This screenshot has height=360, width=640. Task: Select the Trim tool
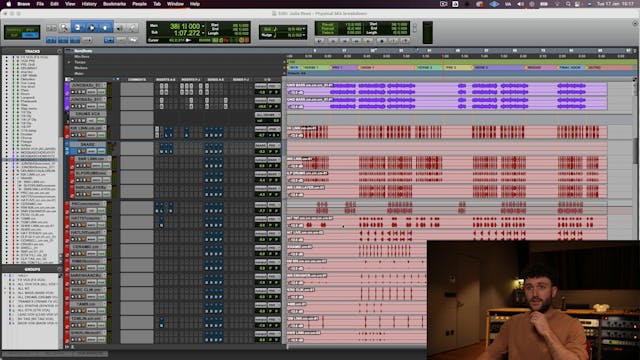[x=78, y=28]
